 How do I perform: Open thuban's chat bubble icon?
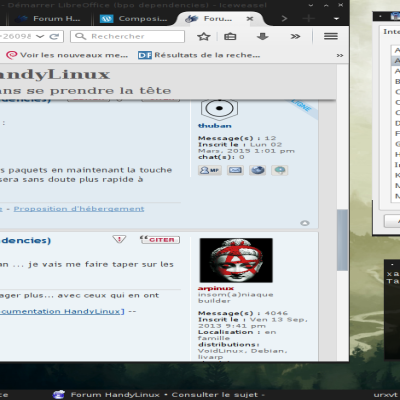tap(279, 170)
